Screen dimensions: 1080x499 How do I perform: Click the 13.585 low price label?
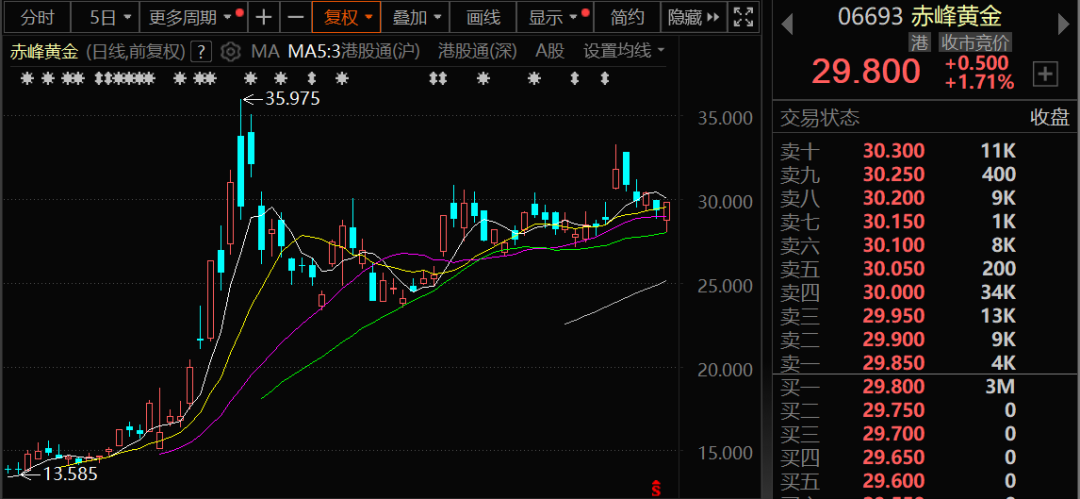tap(70, 473)
